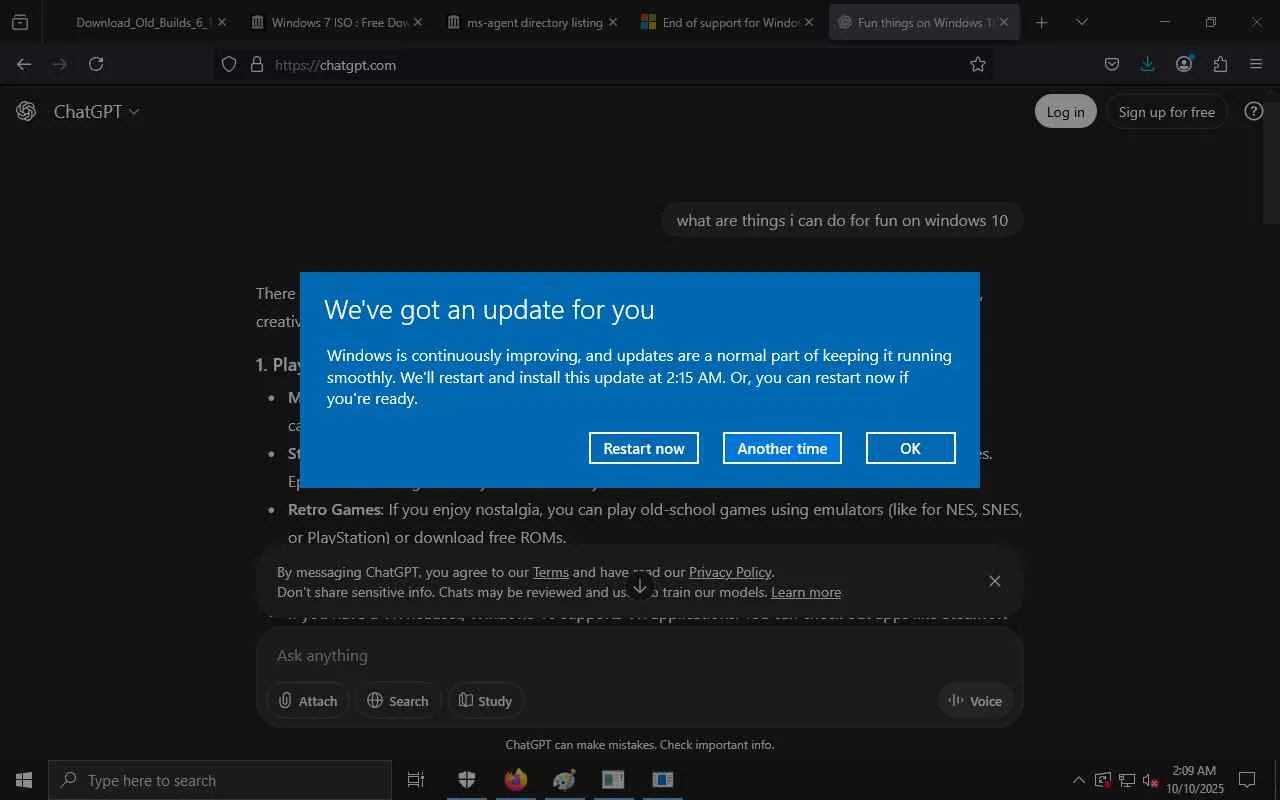1280x800 pixels.
Task: Show hidden system tray icons
Action: point(1078,780)
